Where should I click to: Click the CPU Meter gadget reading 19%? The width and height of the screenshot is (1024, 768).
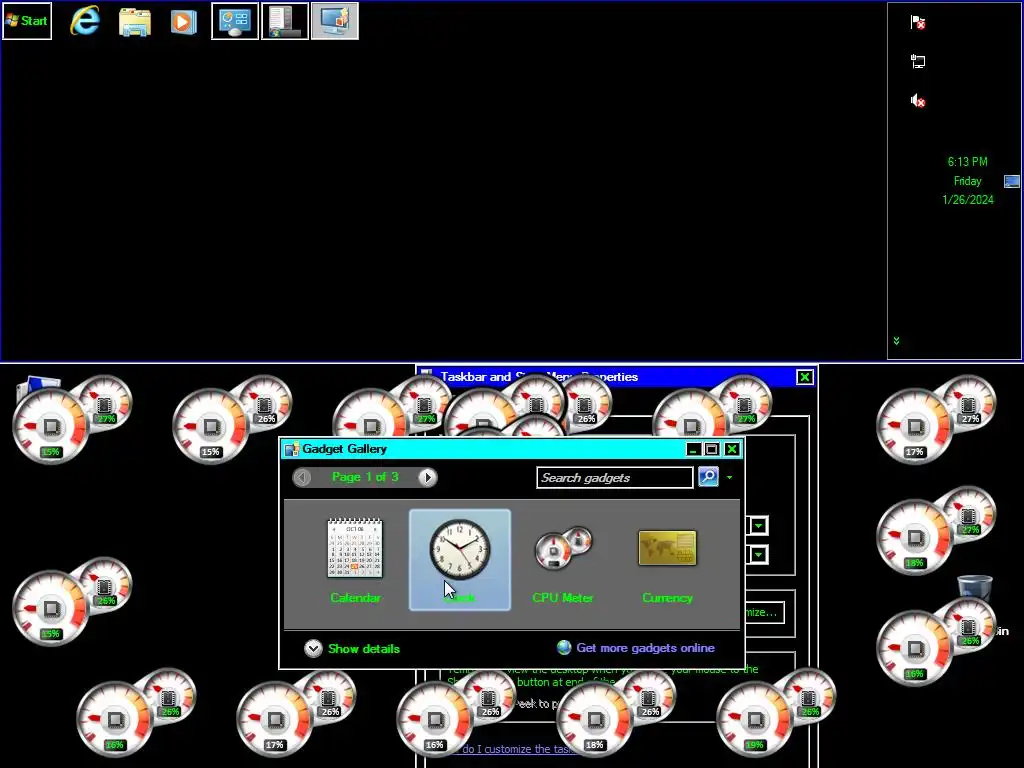click(x=776, y=712)
